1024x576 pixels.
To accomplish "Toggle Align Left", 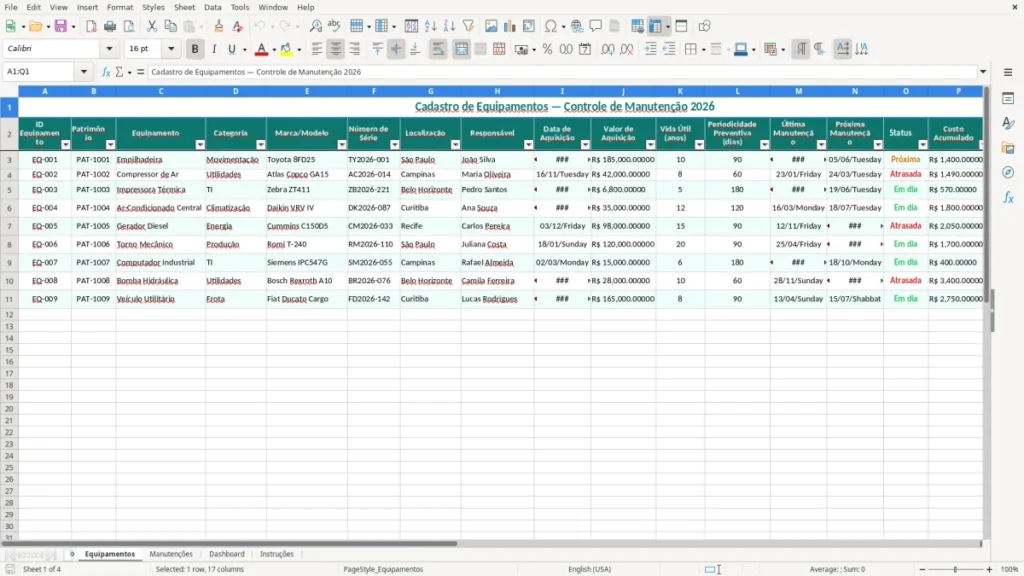I will (317, 49).
